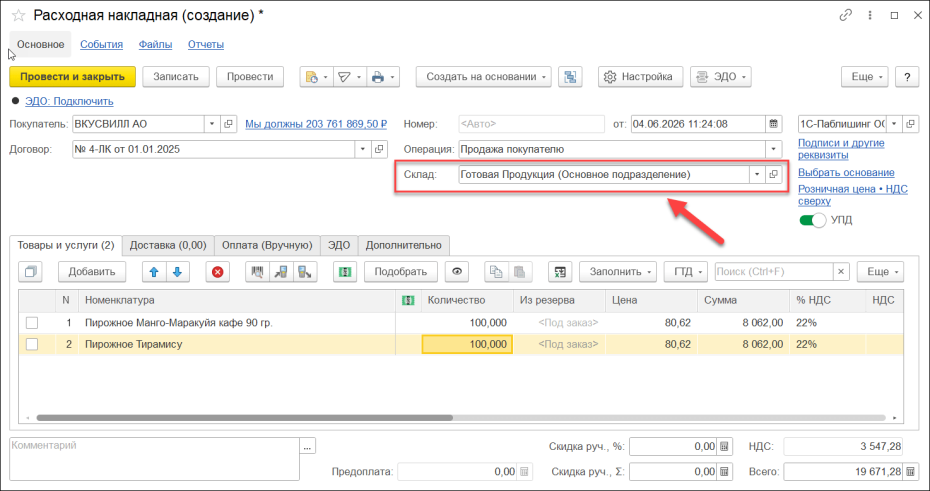Expand Операция dropdown list

[773, 149]
